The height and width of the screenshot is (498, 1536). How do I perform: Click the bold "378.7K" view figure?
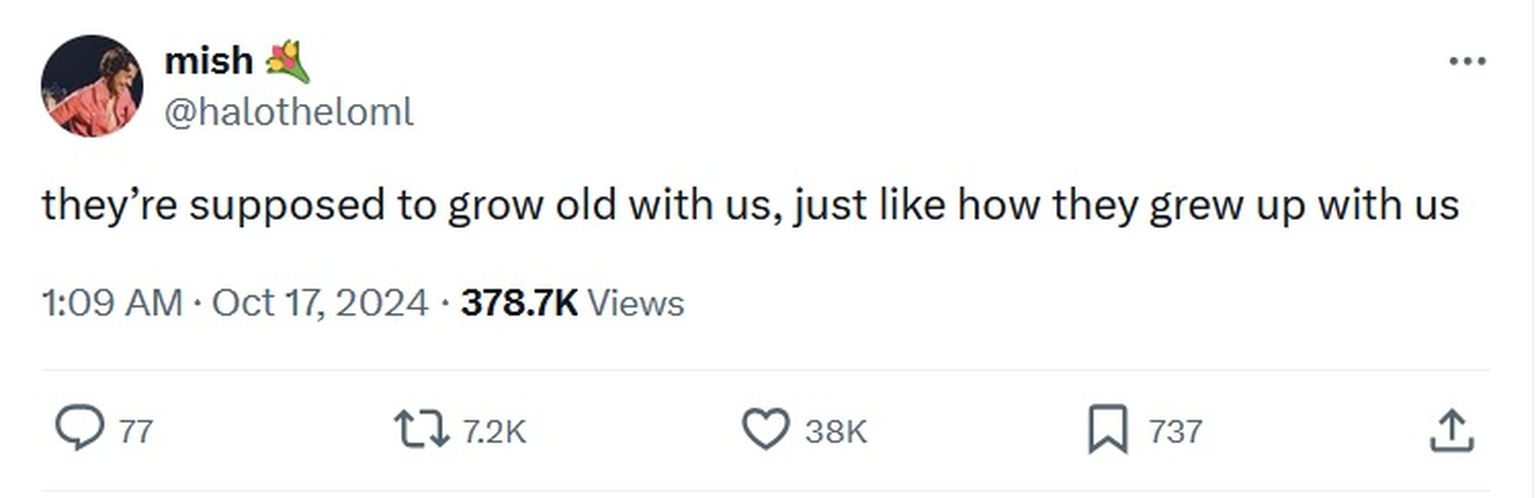point(519,302)
